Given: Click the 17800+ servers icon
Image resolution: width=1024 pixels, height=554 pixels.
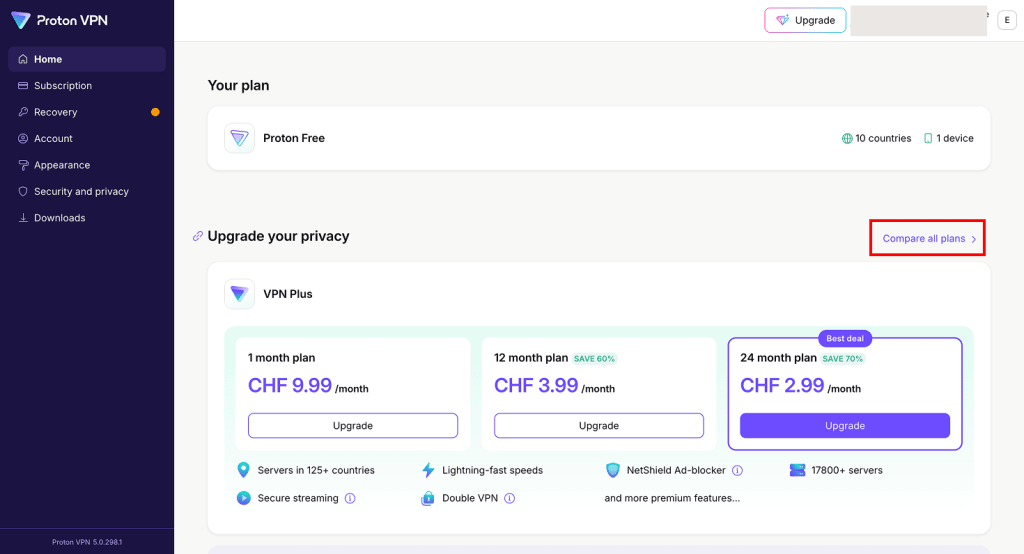Looking at the screenshot, I should pyautogui.click(x=797, y=470).
